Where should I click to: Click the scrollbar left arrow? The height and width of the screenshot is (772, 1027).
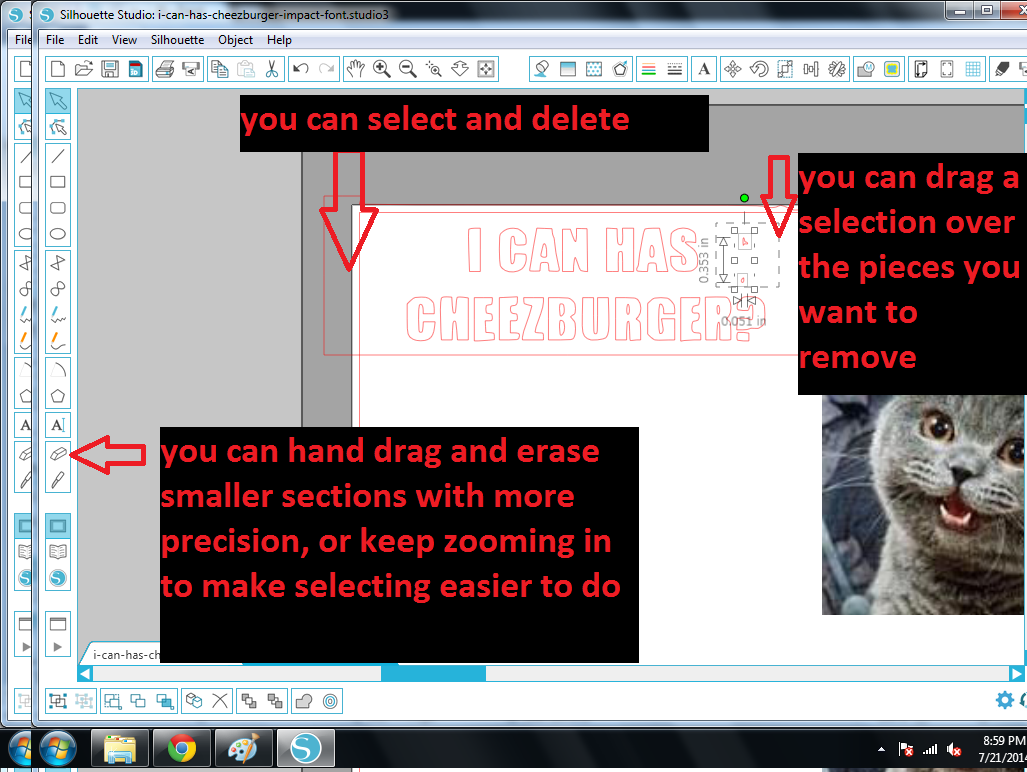[x=85, y=673]
